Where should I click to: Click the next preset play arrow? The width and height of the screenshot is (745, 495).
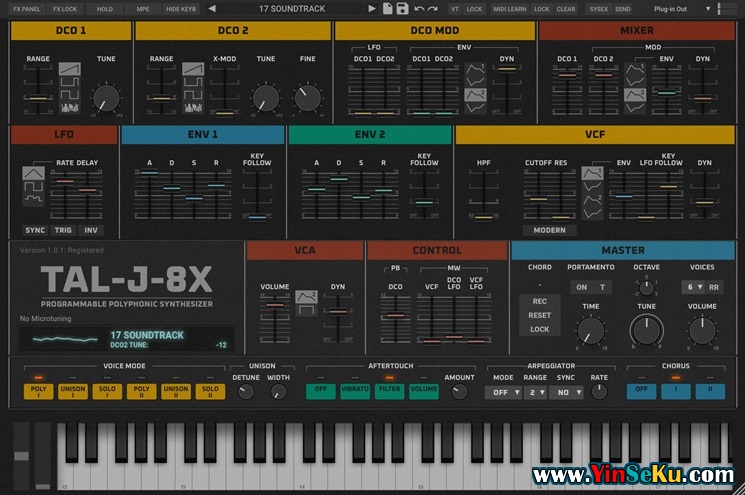[372, 8]
